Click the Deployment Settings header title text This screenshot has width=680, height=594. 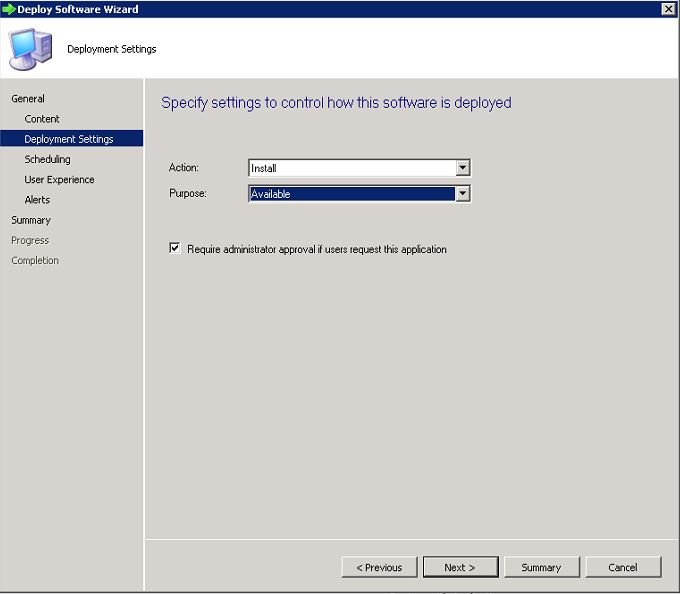tap(112, 49)
